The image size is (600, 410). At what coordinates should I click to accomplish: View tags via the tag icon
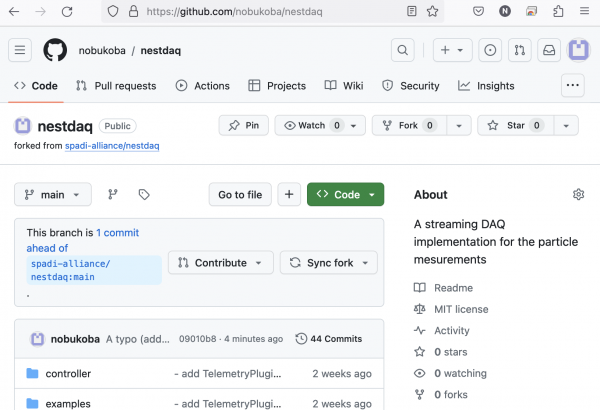pos(144,194)
